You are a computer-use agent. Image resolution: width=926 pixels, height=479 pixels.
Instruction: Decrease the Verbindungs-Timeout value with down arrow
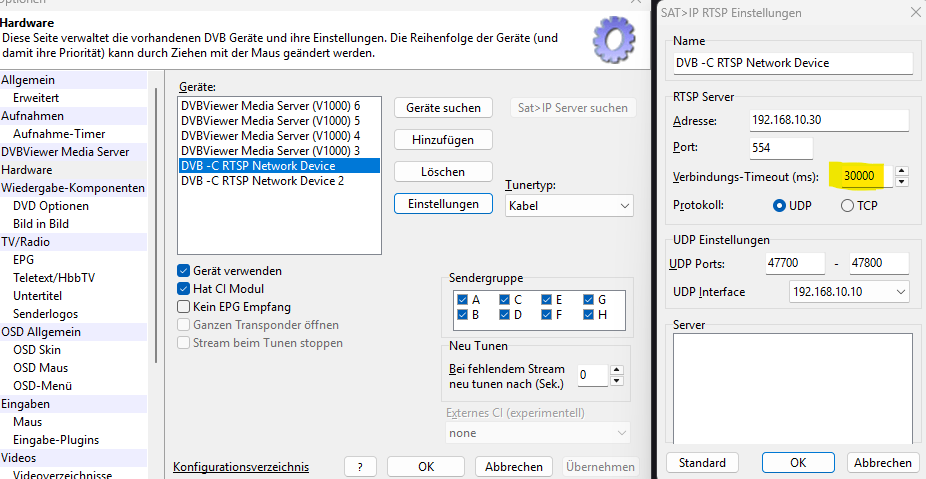902,182
